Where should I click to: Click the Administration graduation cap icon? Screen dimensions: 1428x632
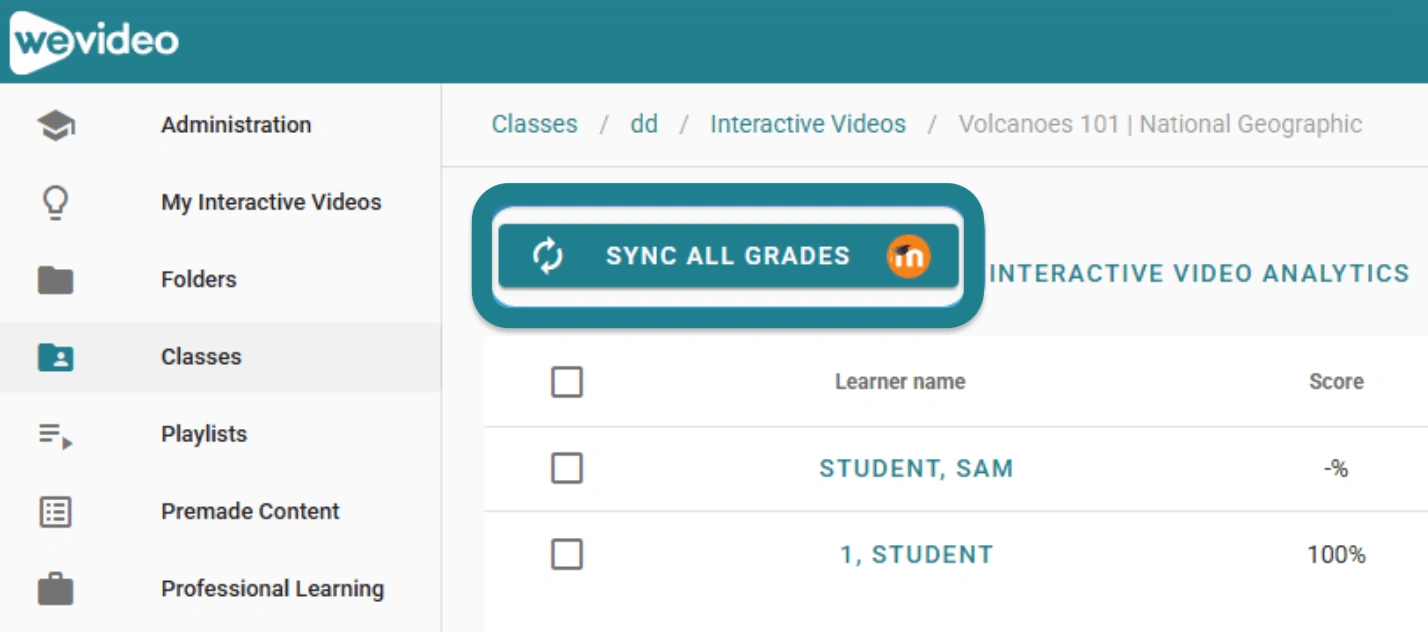click(x=56, y=125)
